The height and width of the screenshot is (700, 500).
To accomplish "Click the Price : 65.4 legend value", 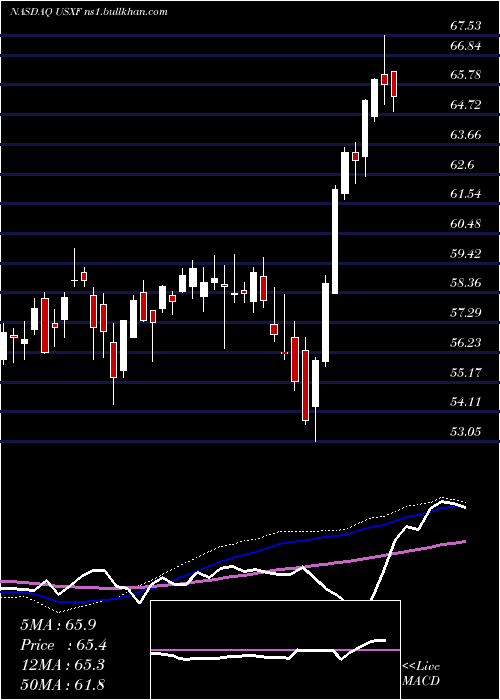I will [x=63, y=645].
